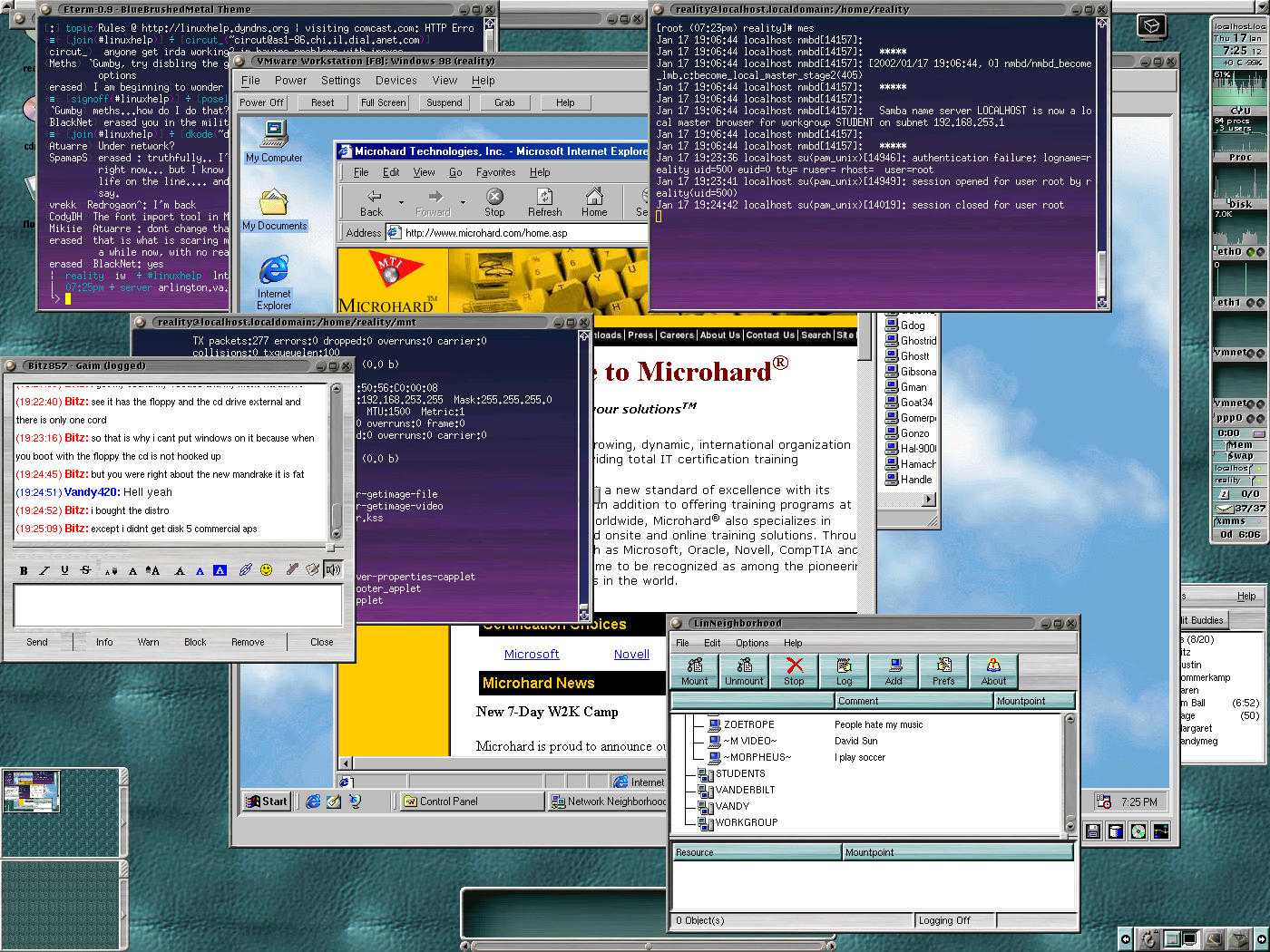Click the Windows 98 Start button
The width and height of the screenshot is (1270, 952).
point(266,801)
